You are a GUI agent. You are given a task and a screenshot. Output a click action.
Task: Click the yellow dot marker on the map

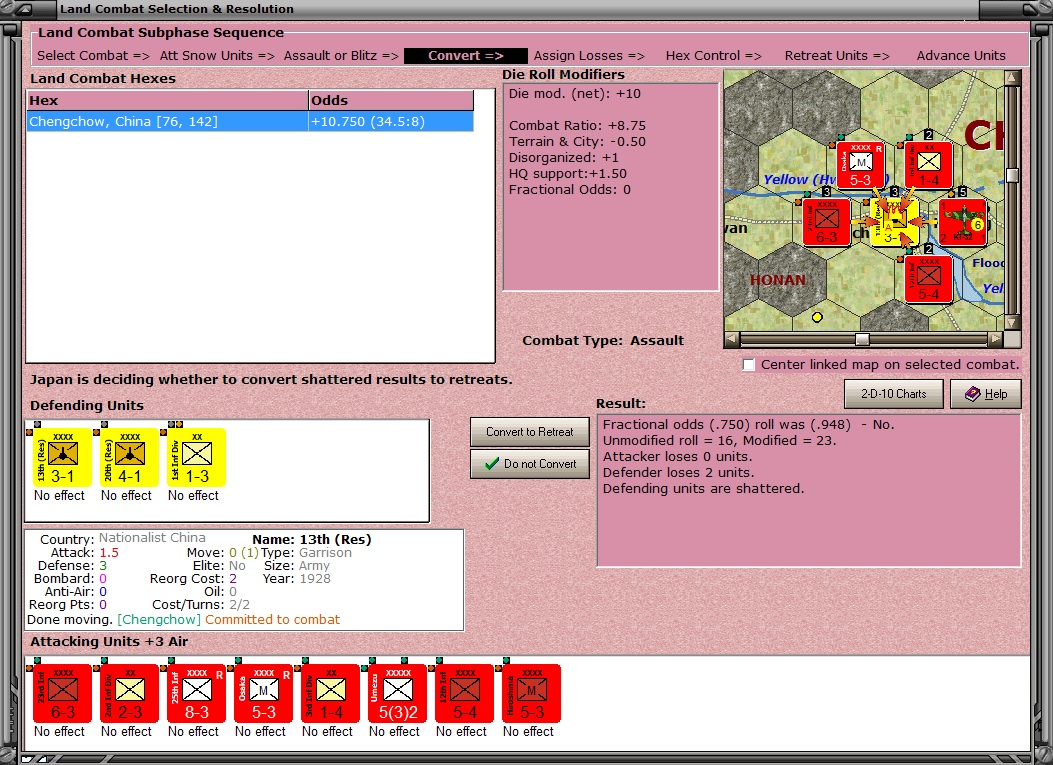click(817, 317)
